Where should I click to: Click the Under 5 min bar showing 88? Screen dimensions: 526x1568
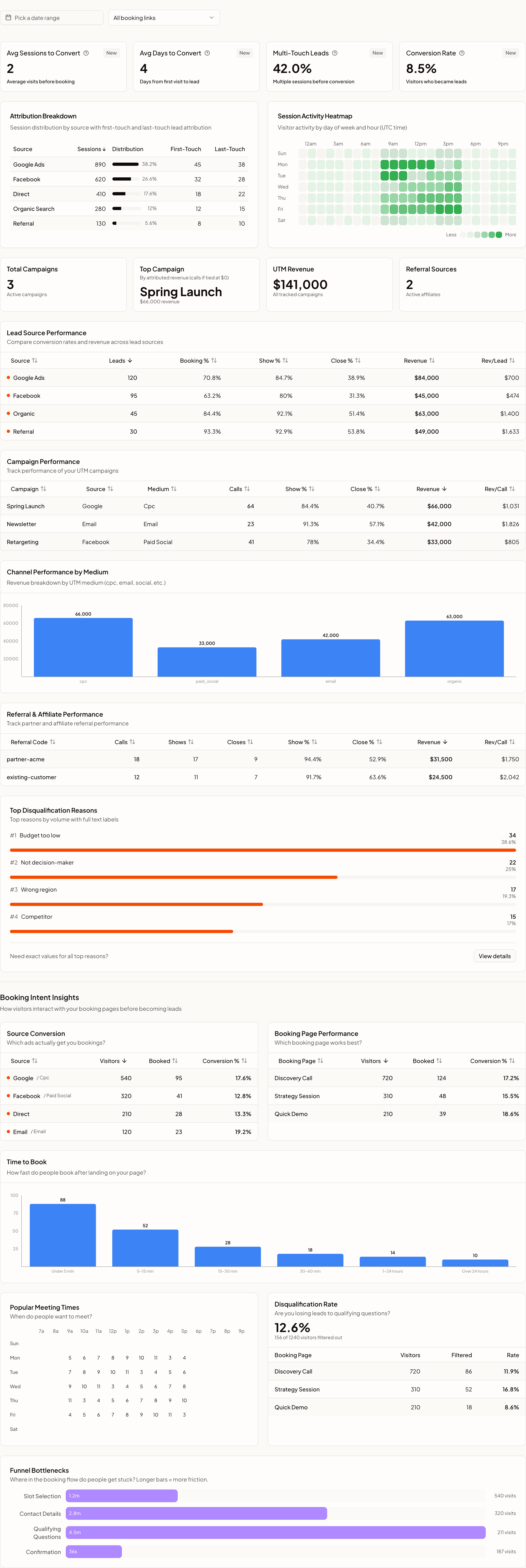click(x=63, y=1235)
